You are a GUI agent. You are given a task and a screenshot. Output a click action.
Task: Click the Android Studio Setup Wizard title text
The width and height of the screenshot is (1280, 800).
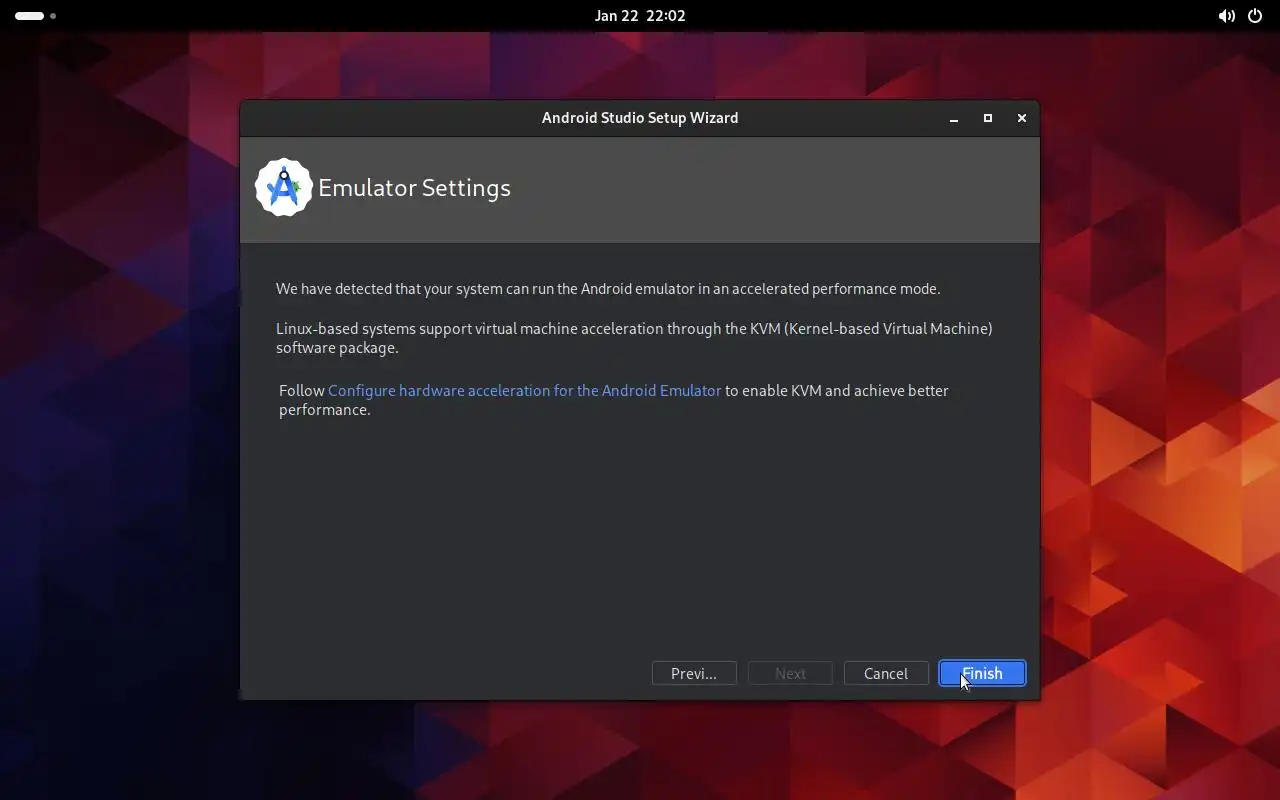click(640, 118)
